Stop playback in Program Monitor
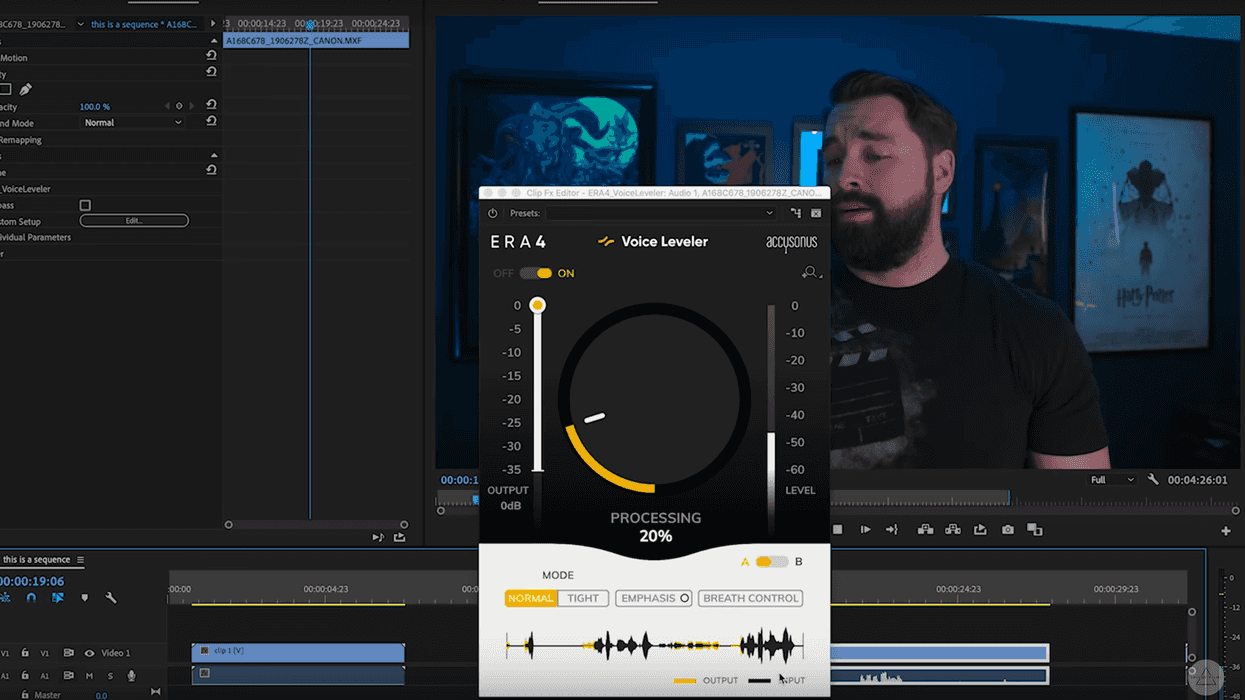Screen dimensions: 1245x700 point(838,530)
